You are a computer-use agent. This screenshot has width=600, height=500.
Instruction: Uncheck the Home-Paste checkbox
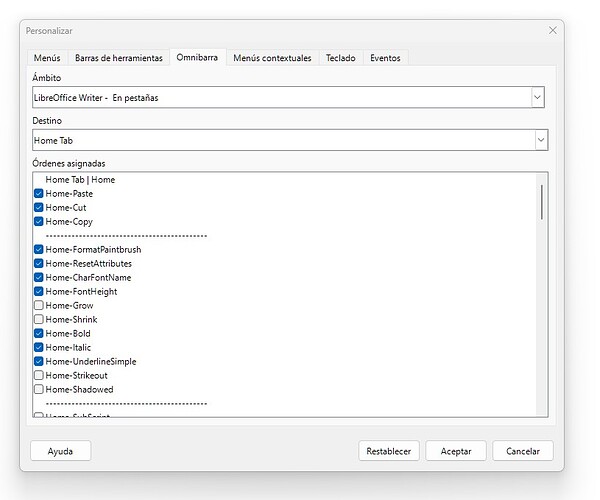coord(38,194)
